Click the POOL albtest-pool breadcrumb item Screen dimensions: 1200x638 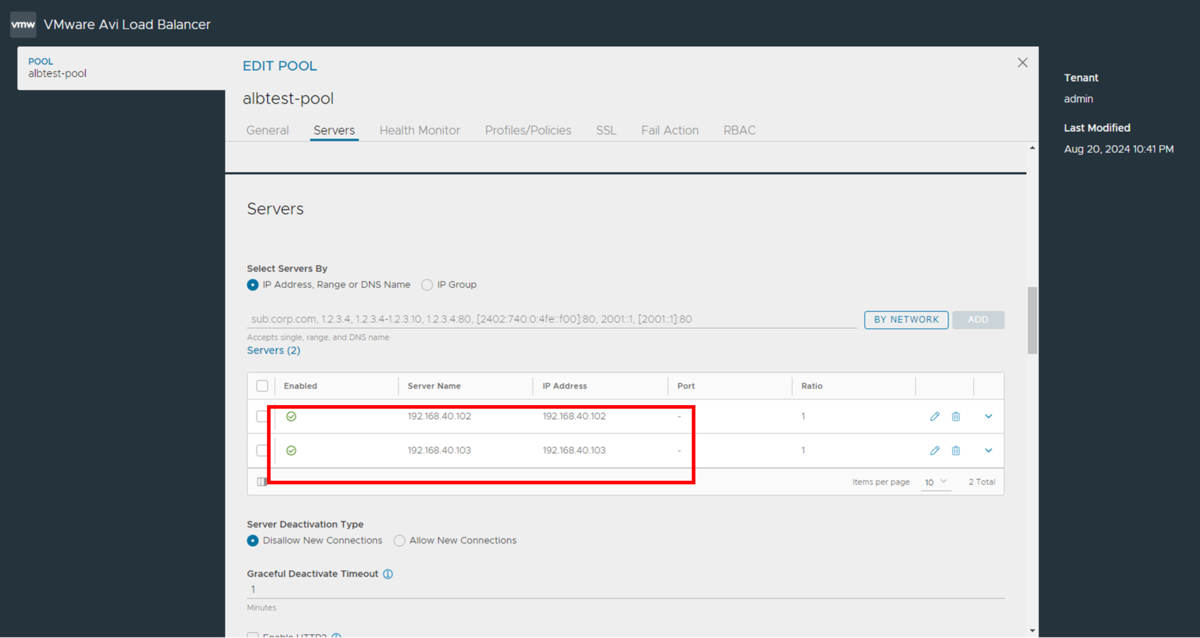click(x=121, y=67)
